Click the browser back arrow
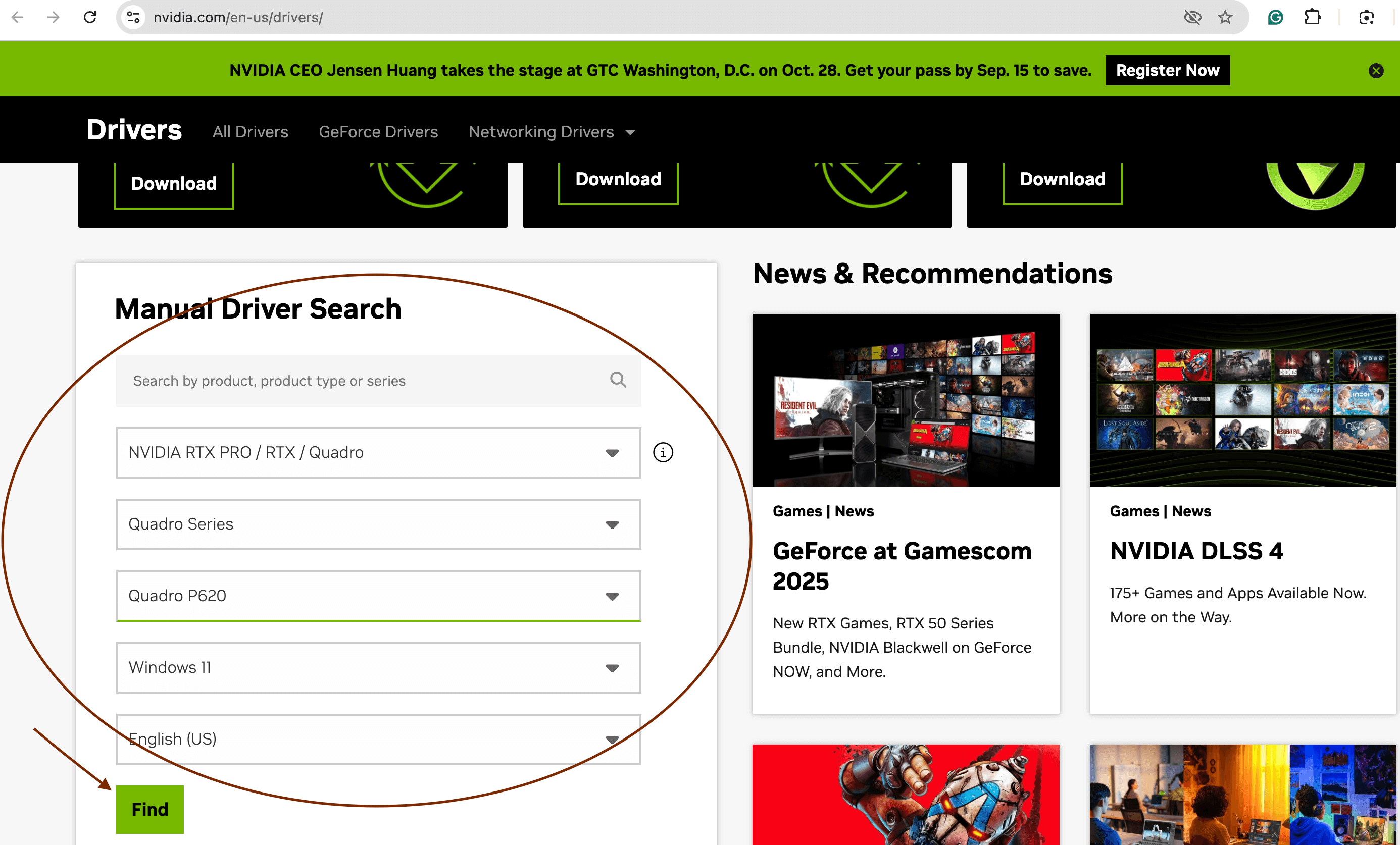Viewport: 1400px width, 845px height. (x=18, y=17)
